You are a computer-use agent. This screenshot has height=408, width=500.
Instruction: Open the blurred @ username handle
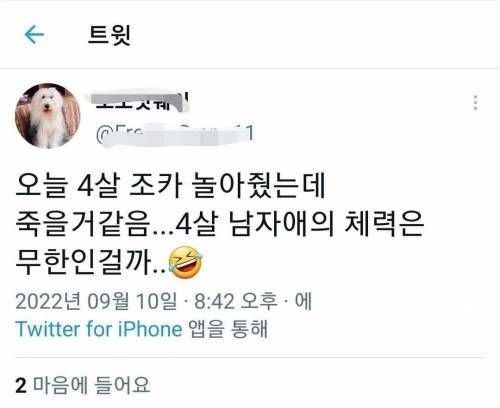[175, 134]
